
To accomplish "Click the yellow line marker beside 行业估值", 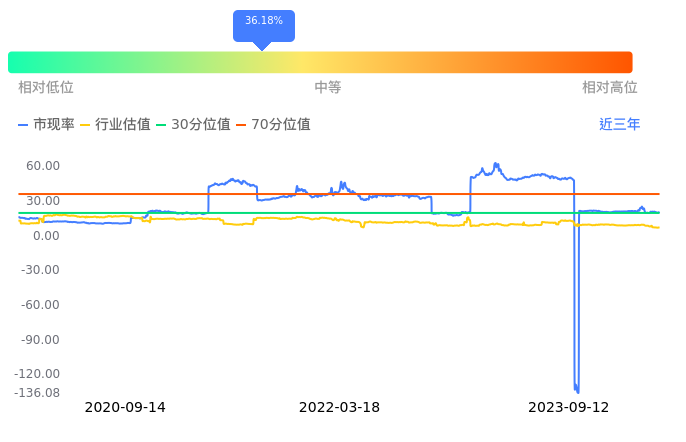I will [85, 125].
